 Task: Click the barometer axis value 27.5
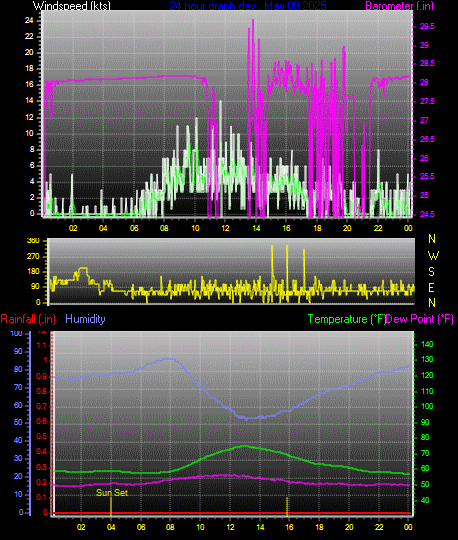[x=427, y=101]
